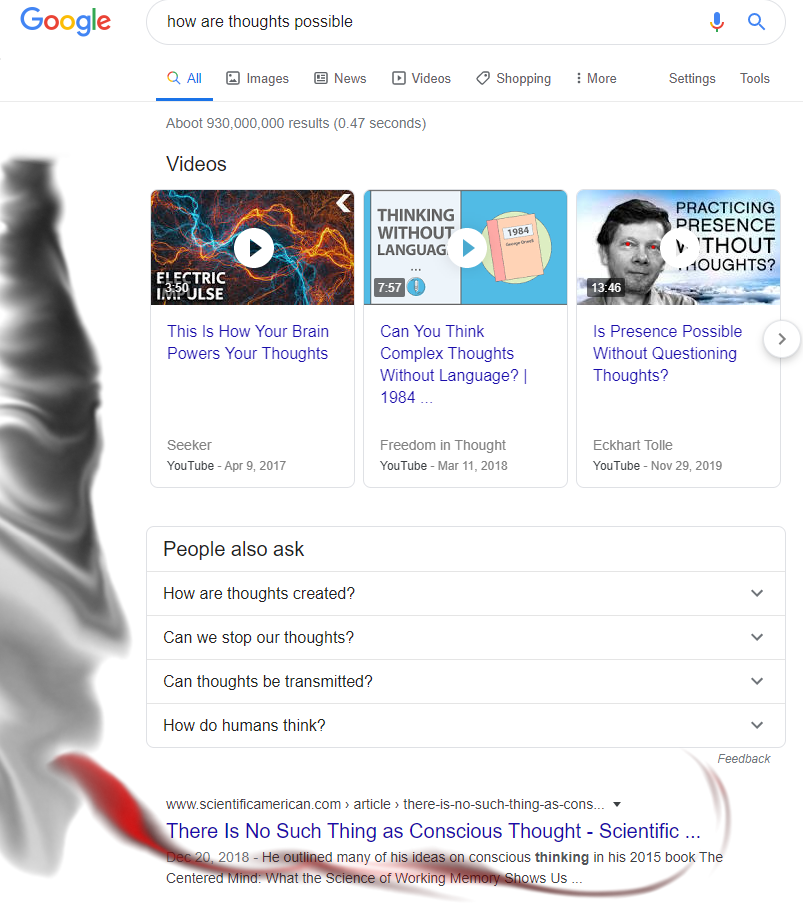Click the 'People also ask' heading
The width and height of the screenshot is (803, 906).
coord(233,549)
